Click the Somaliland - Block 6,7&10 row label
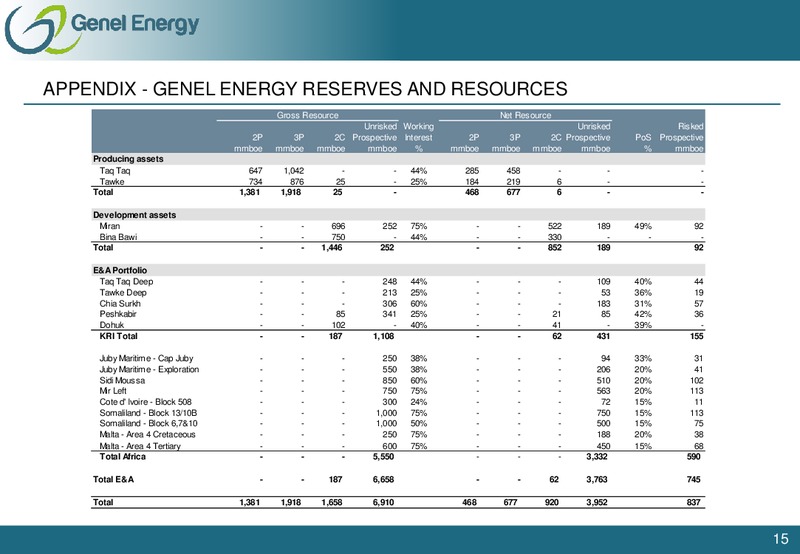This screenshot has height=554, width=800. coord(148,423)
